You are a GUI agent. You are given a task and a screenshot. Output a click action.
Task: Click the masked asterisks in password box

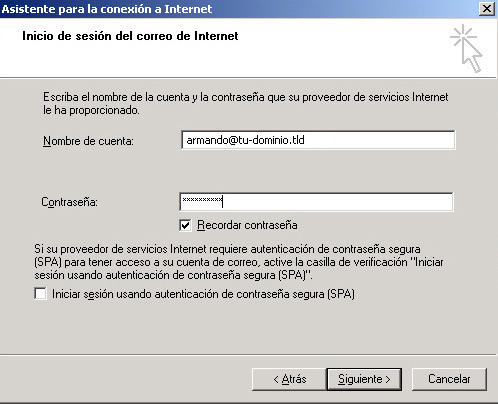[202, 200]
